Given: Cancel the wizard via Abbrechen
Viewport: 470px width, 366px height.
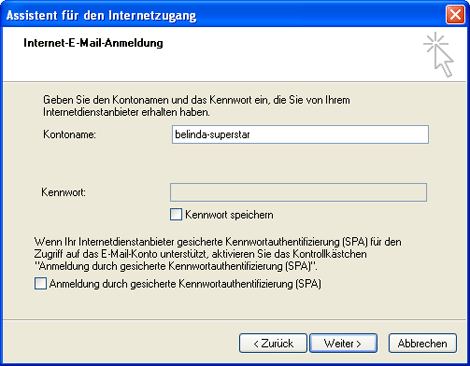Looking at the screenshot, I should pos(422,343).
